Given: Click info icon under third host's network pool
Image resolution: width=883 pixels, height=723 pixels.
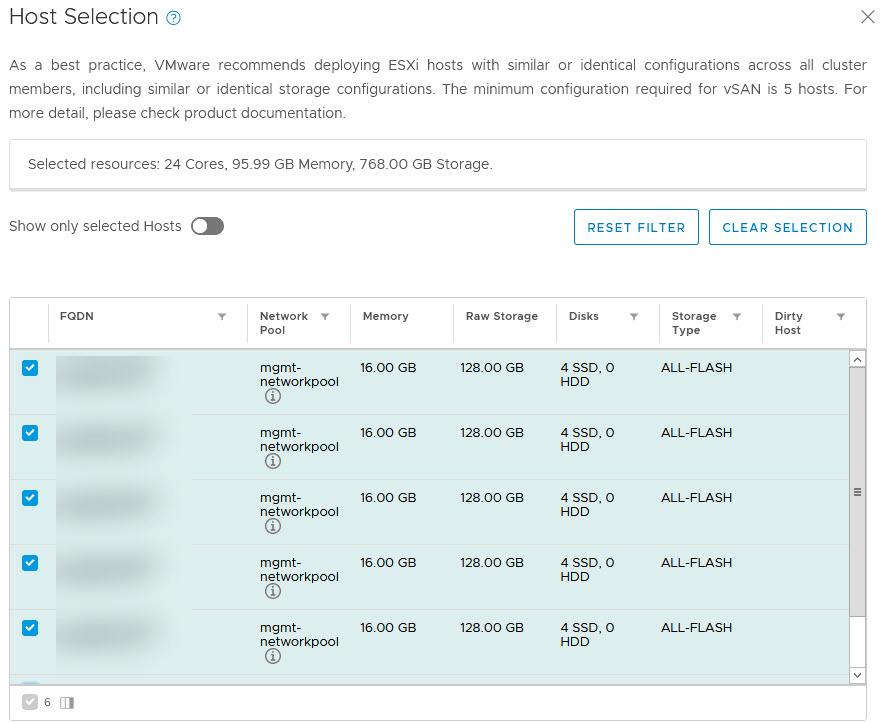Looking at the screenshot, I should [x=272, y=527].
